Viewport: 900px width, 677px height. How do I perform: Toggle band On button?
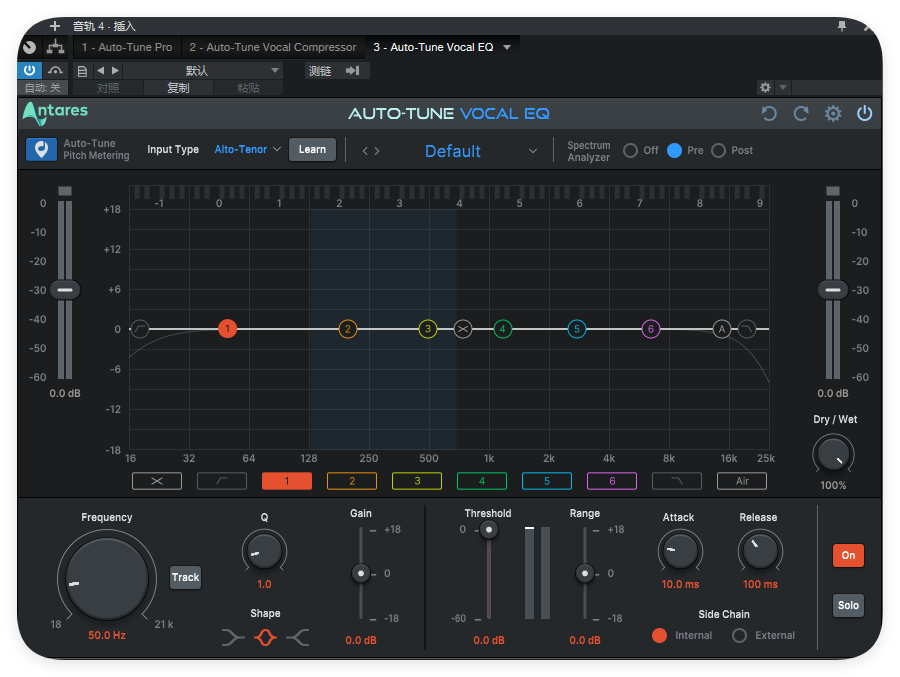(x=848, y=555)
